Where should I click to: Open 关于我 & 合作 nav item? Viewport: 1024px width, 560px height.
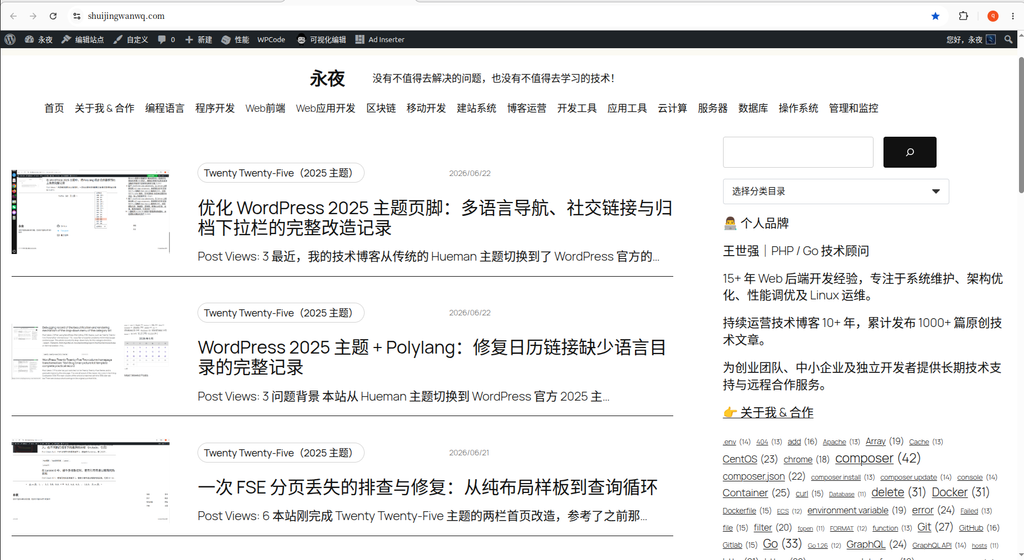coord(104,108)
